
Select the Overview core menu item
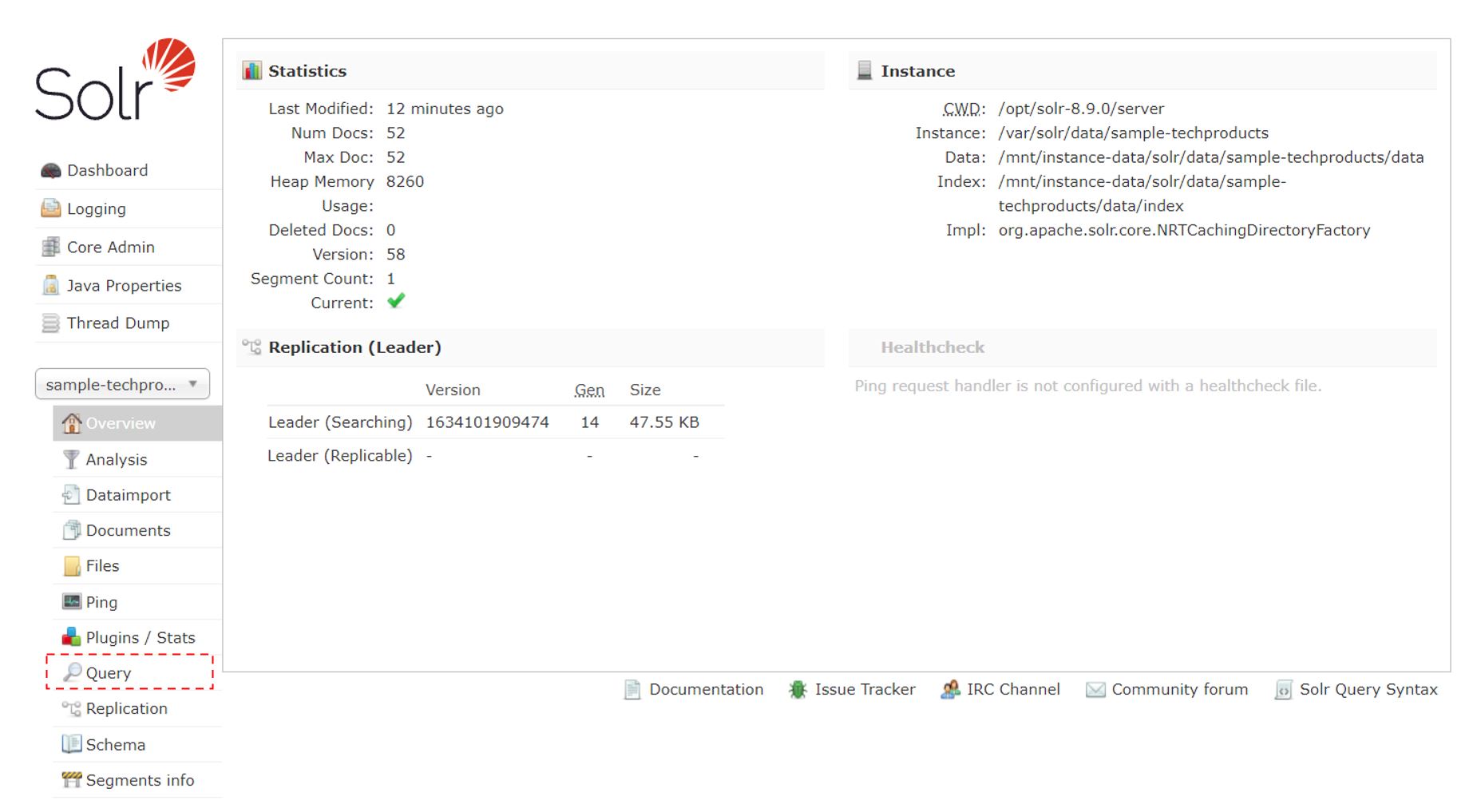pyautogui.click(x=137, y=423)
